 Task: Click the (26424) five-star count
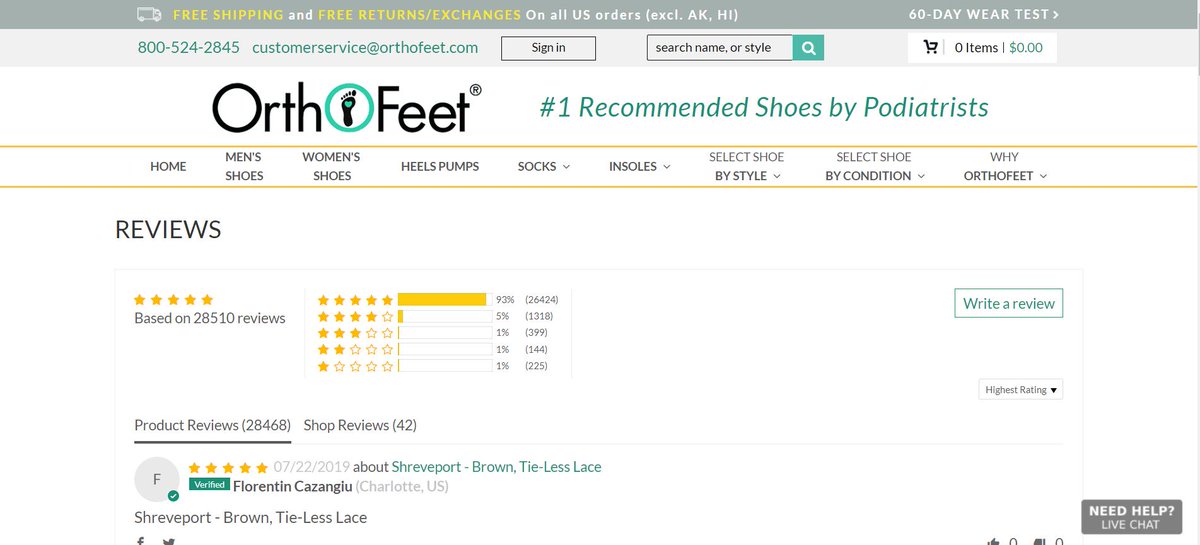pos(542,300)
